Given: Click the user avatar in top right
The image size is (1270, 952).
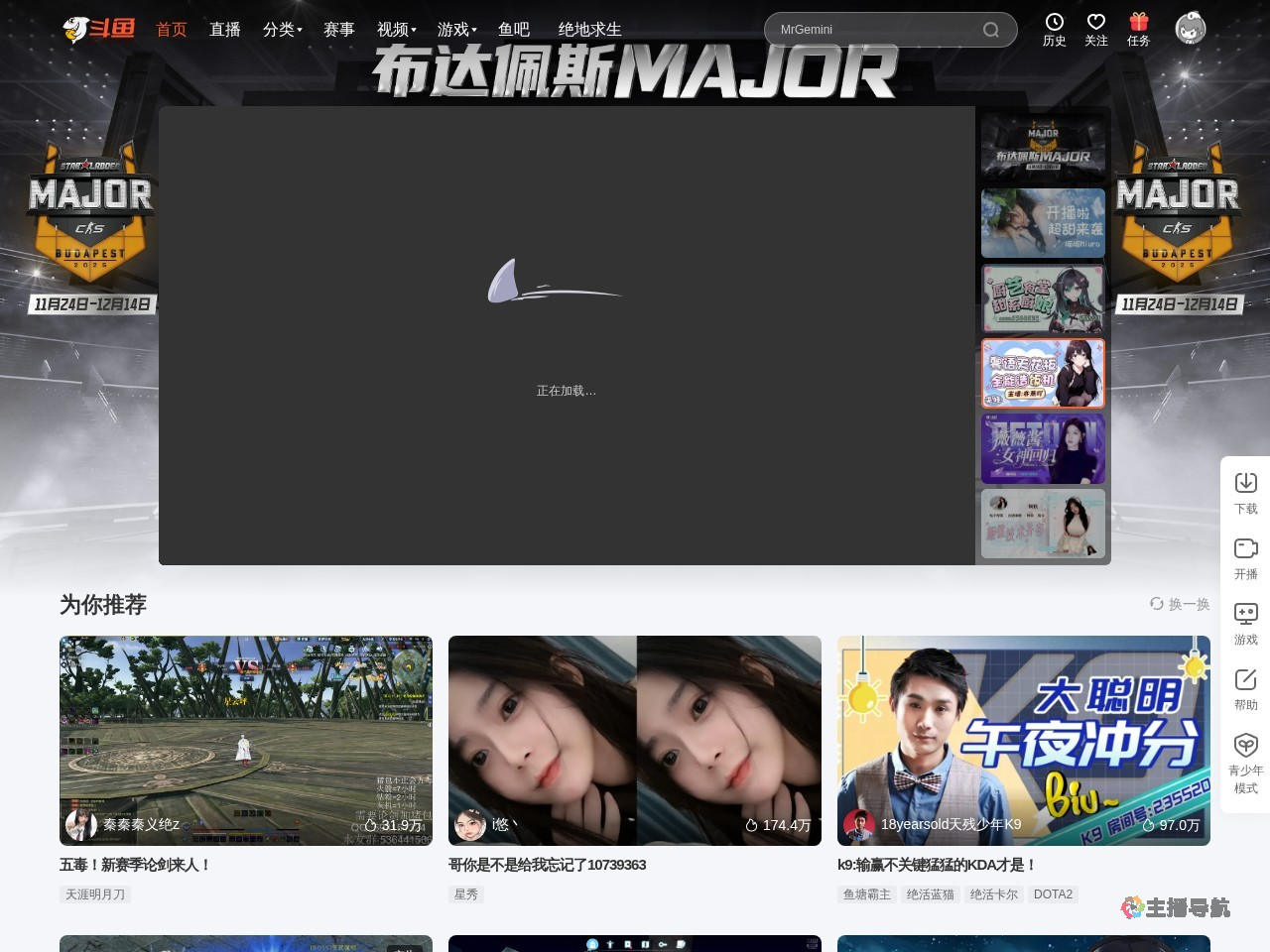Looking at the screenshot, I should click(1190, 29).
